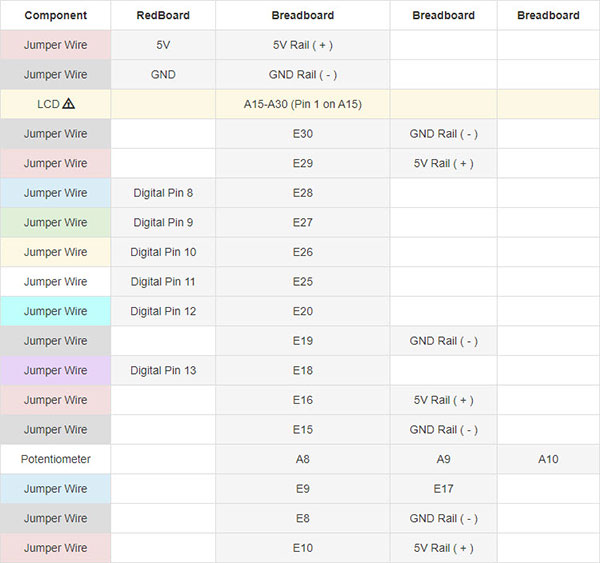The image size is (600, 563).
Task: Click the warning triangle icon next to LCD
Action: coord(68,104)
